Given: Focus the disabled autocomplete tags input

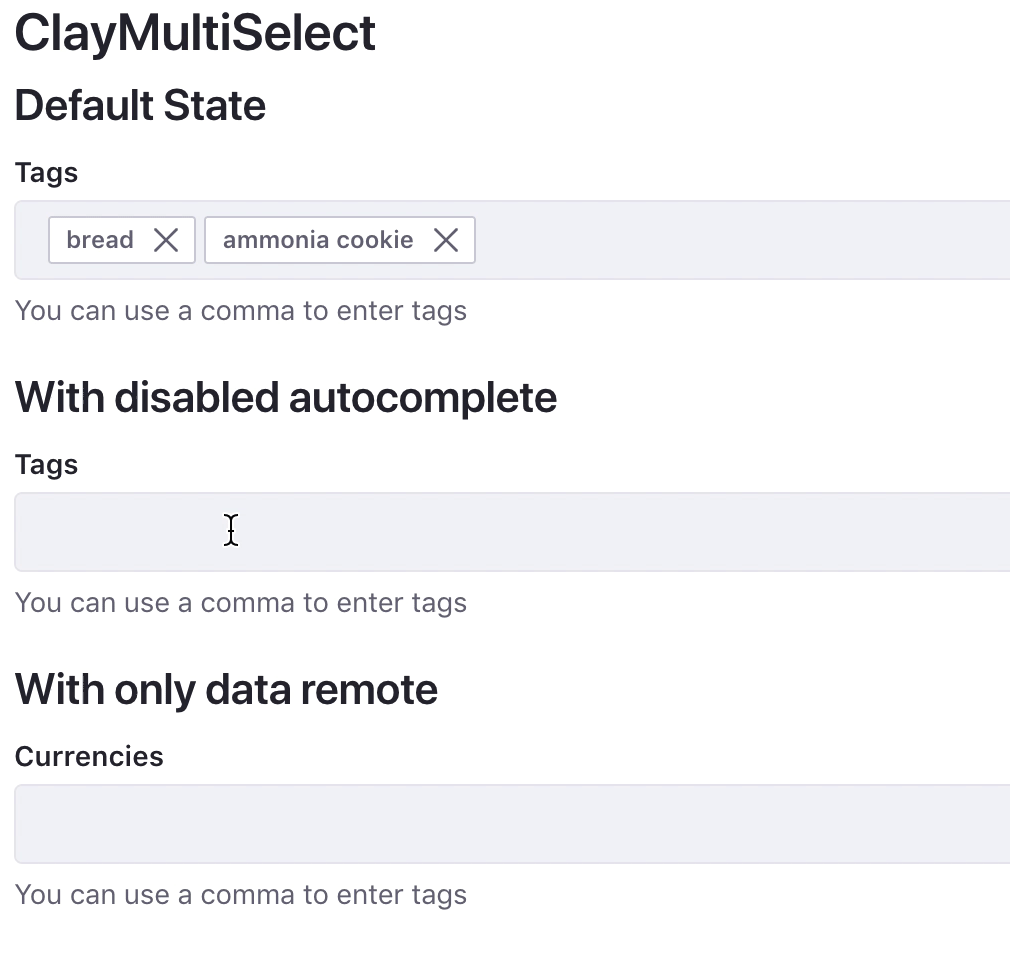Looking at the screenshot, I should (x=500, y=532).
